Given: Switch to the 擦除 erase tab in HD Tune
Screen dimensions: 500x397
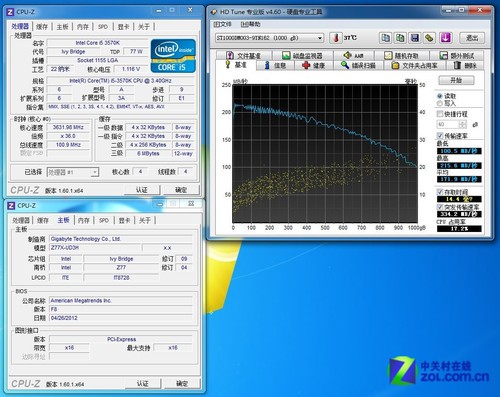Looking at the screenshot, I should pyautogui.click(x=465, y=65).
